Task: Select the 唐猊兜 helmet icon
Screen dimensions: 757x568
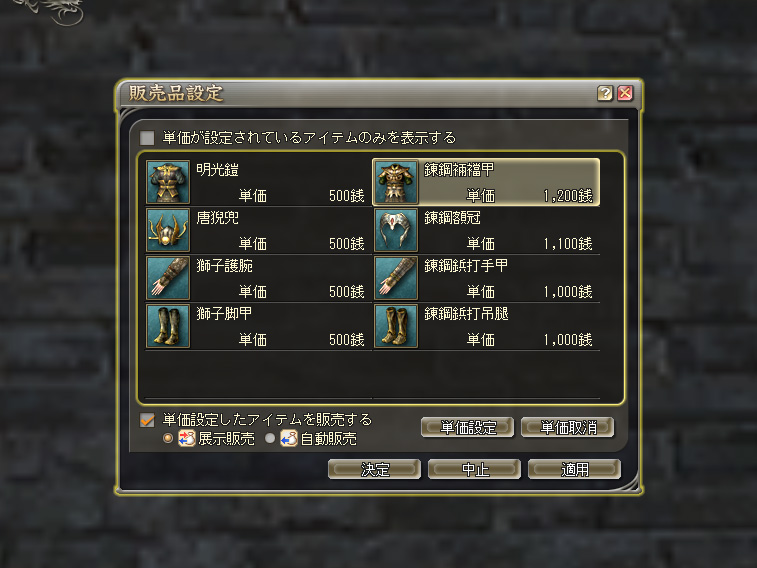Action: 168,230
